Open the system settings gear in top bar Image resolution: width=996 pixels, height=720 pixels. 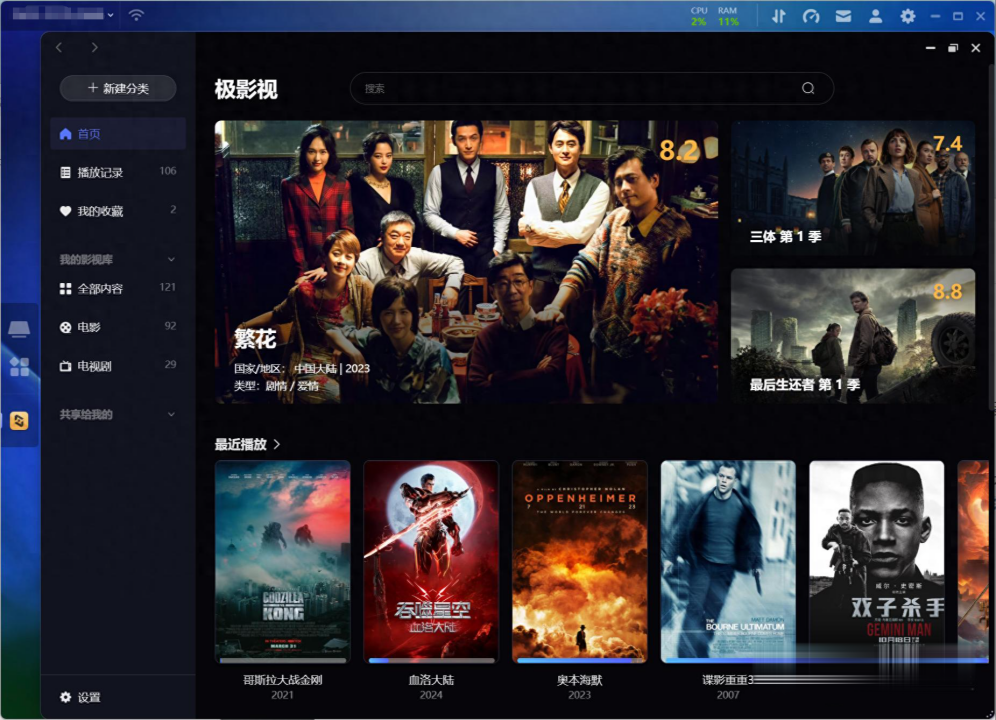908,17
